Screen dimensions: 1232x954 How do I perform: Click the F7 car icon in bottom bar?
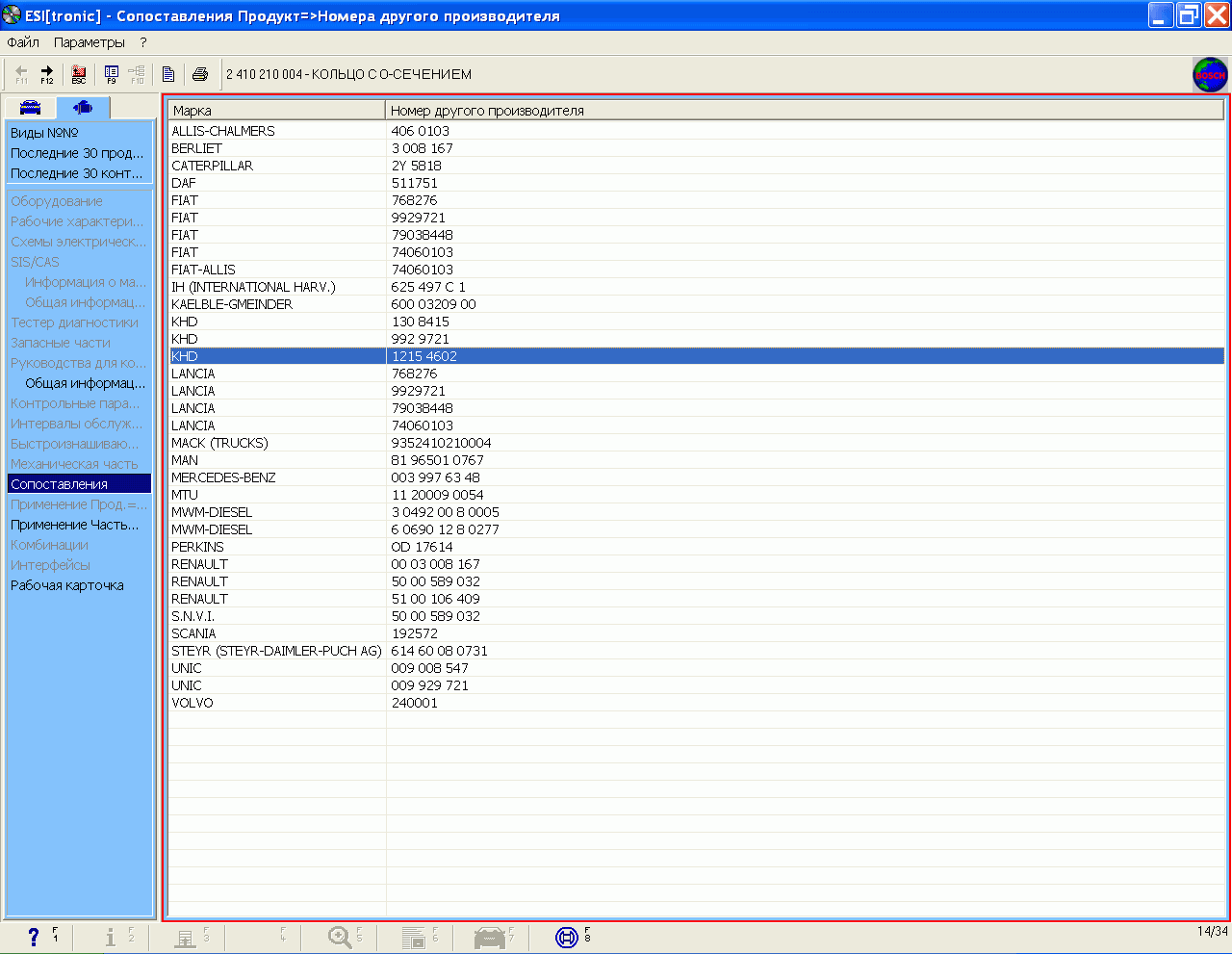coord(490,937)
